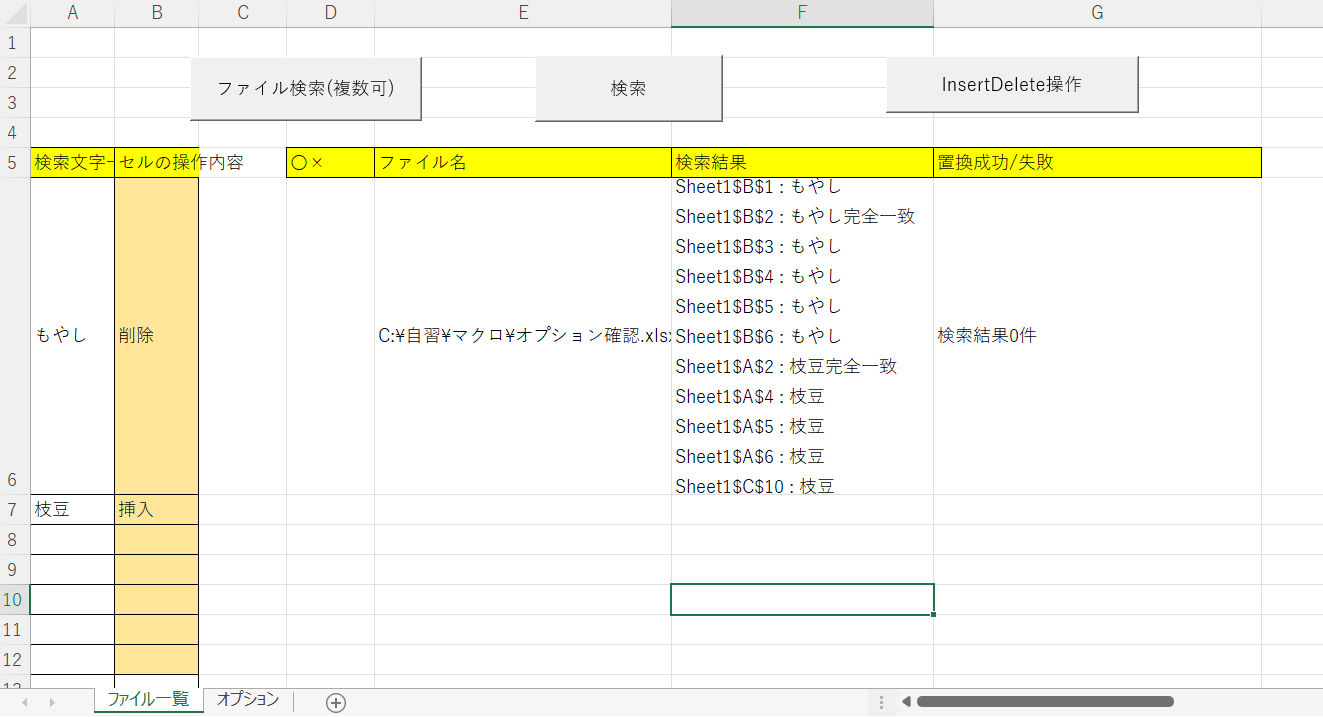Click the 検索 macro button
Screen dimensions: 1323x717
click(x=628, y=87)
